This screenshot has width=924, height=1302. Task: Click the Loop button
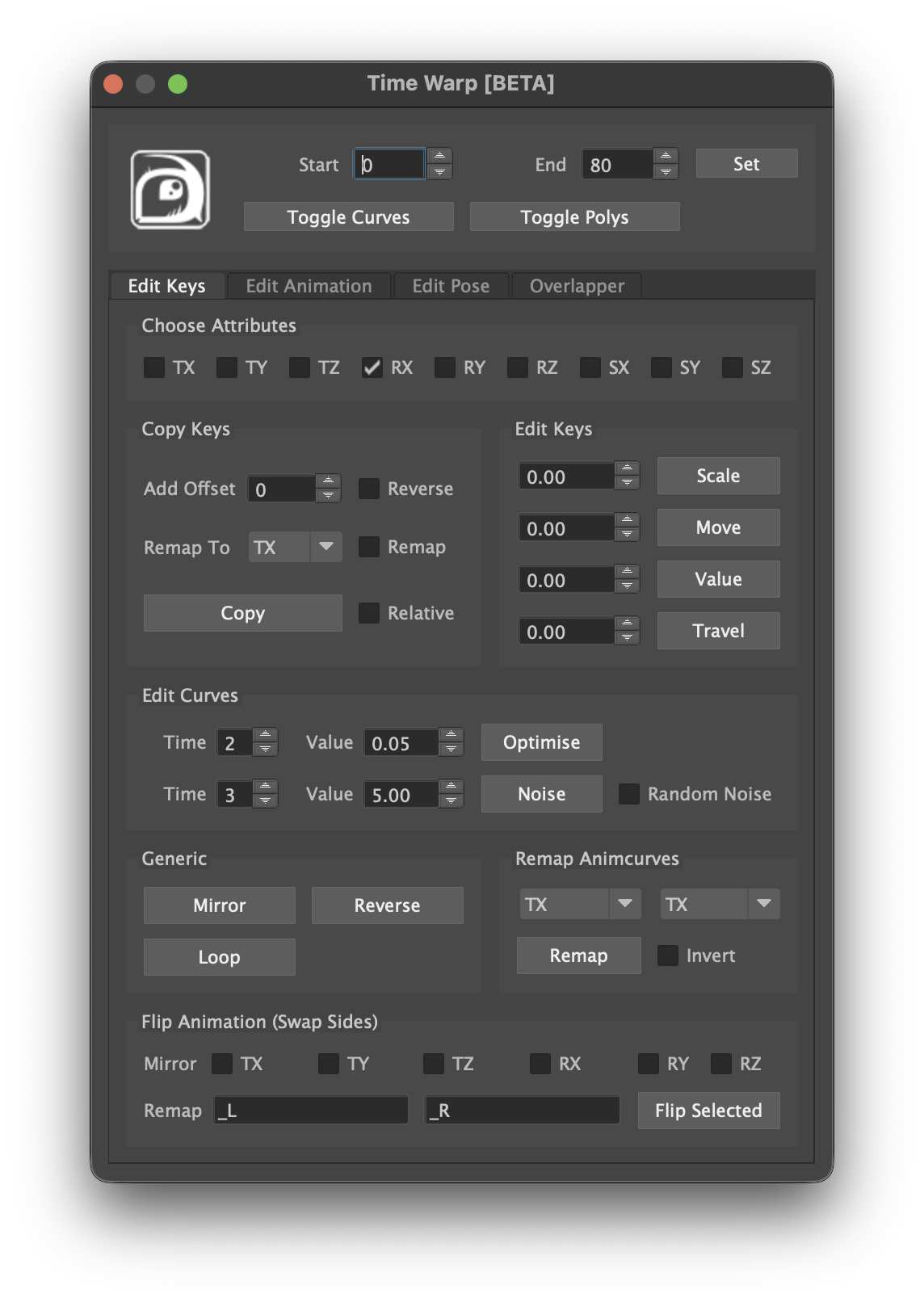[x=220, y=957]
